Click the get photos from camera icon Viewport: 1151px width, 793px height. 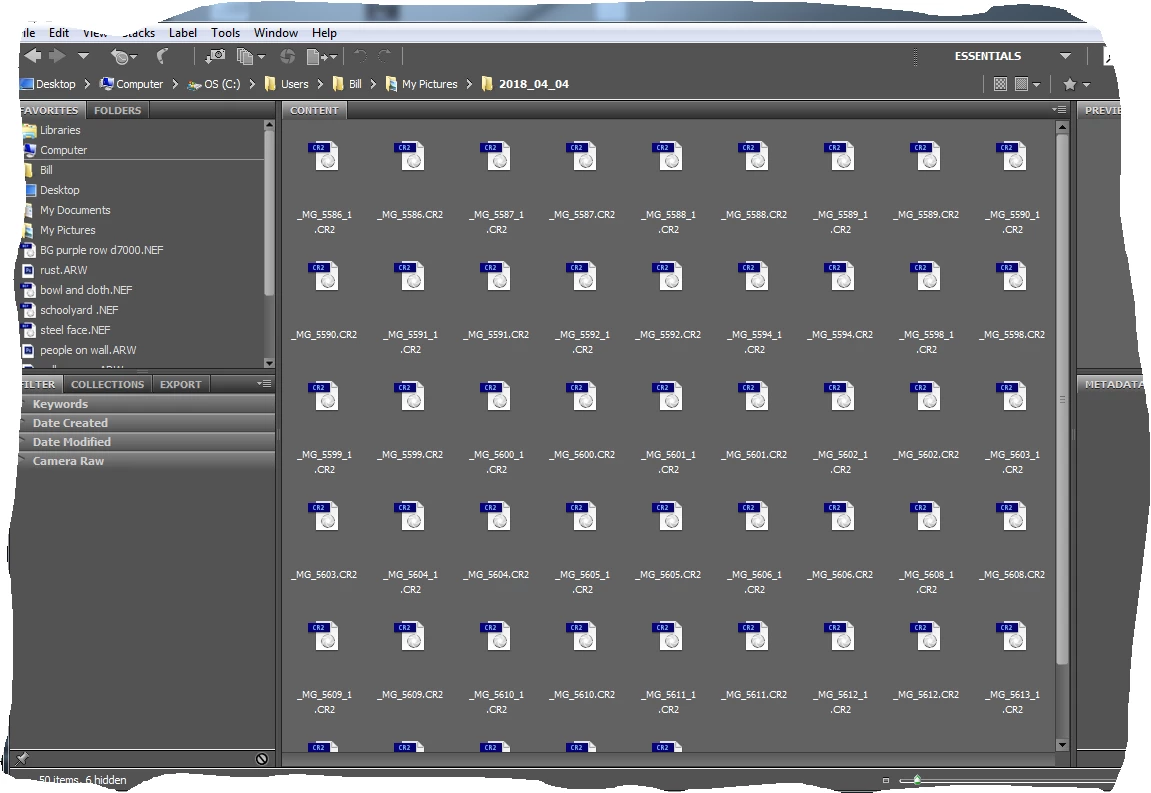(215, 56)
